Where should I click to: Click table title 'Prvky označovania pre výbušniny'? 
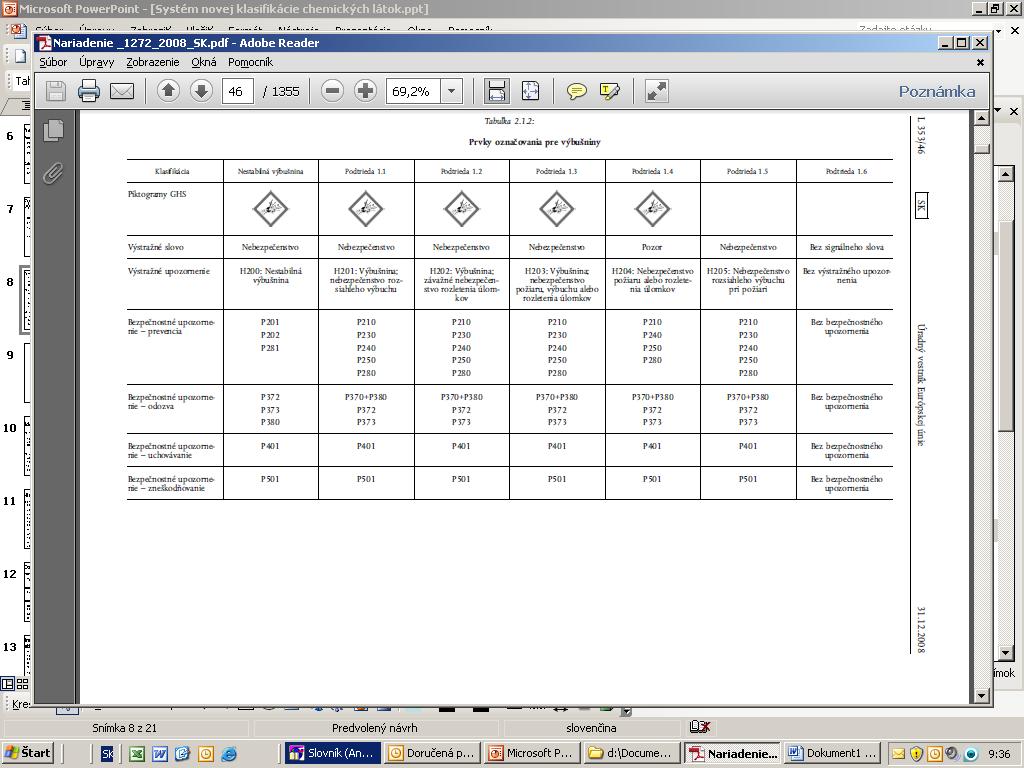pyautogui.click(x=534, y=142)
